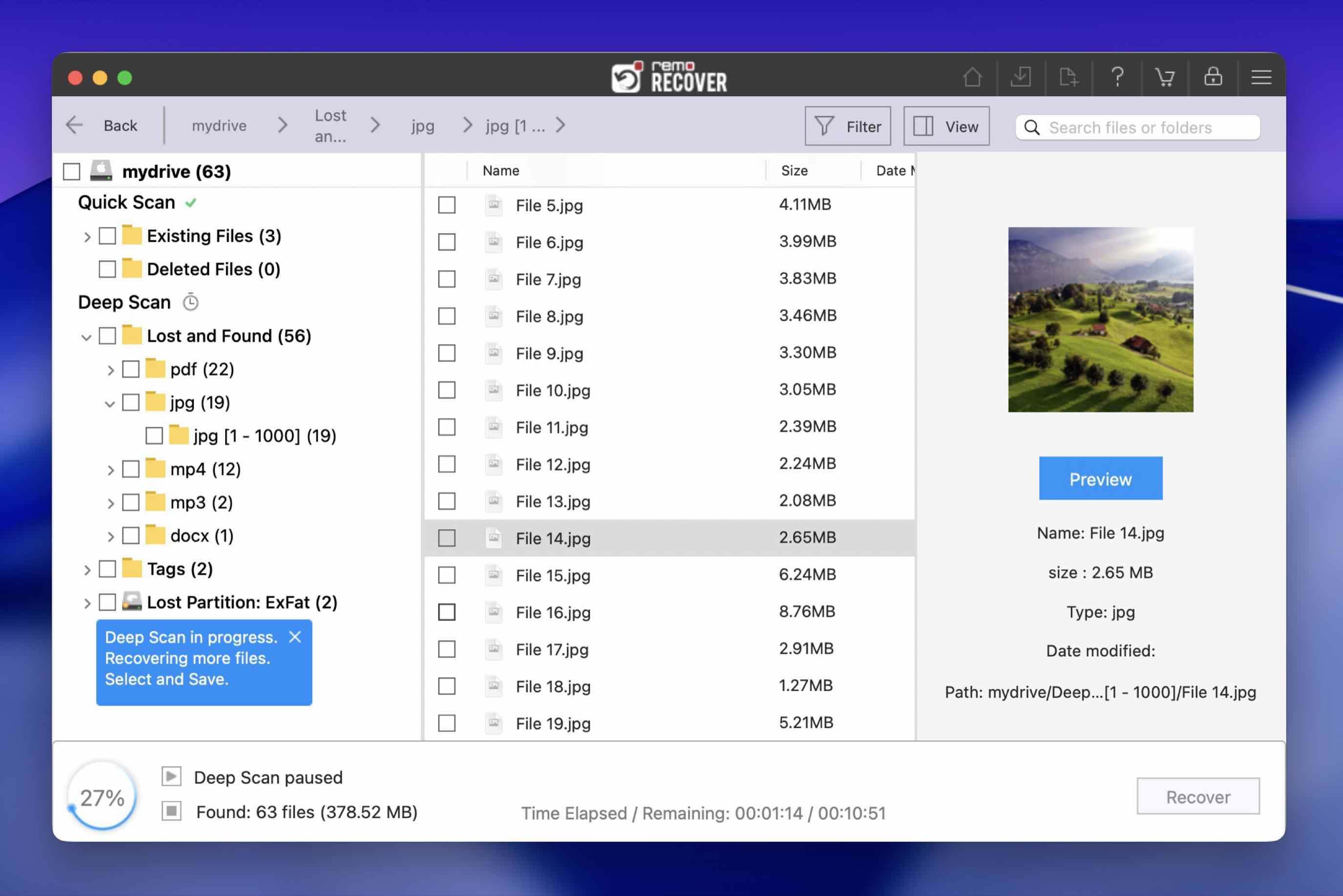Check the checkbox next to File 14.jpg
The height and width of the screenshot is (896, 1343).
pos(446,538)
